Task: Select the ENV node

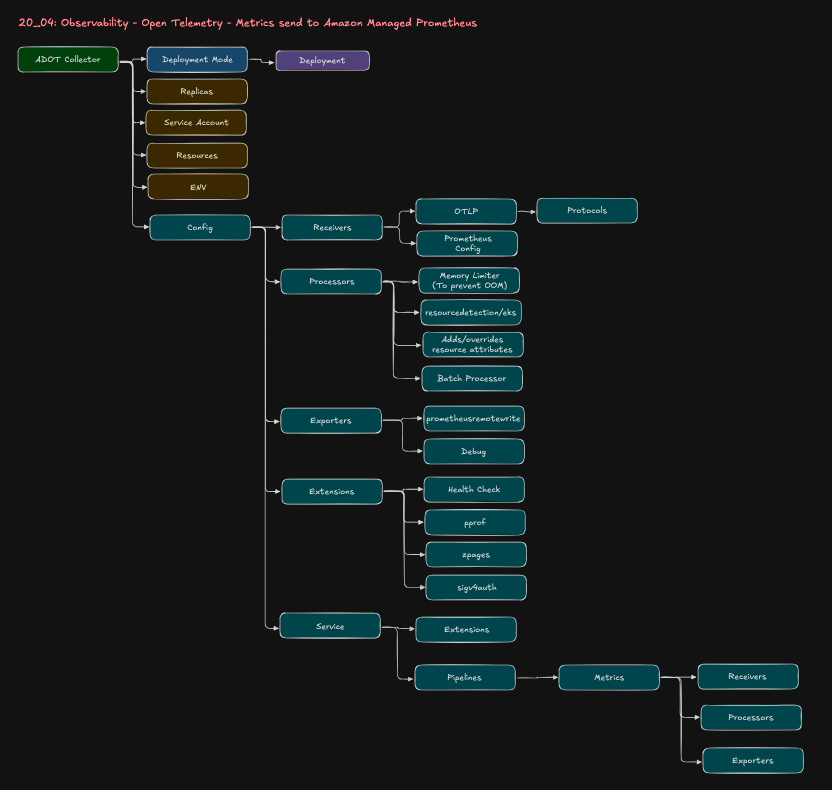Action: pos(196,186)
